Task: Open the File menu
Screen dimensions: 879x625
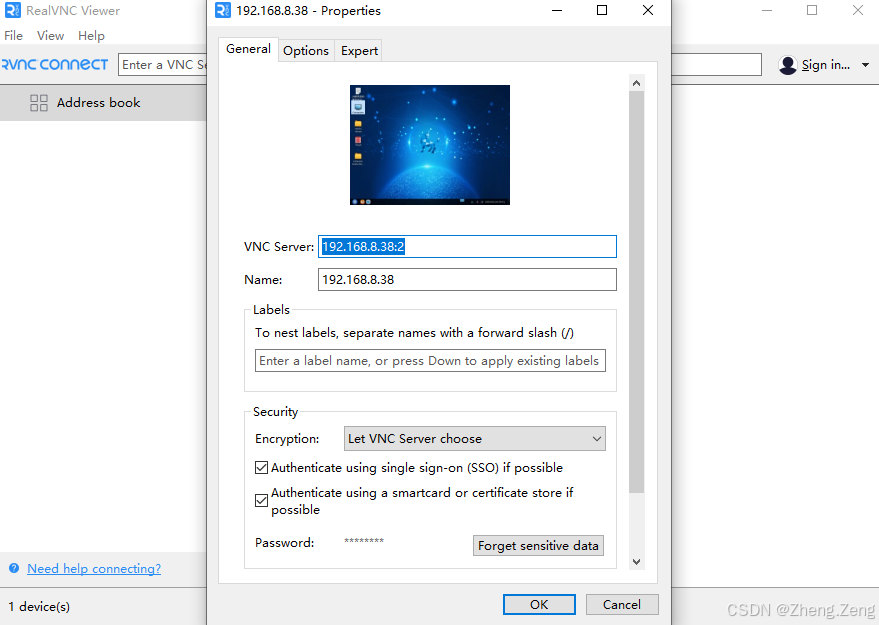Action: point(13,35)
